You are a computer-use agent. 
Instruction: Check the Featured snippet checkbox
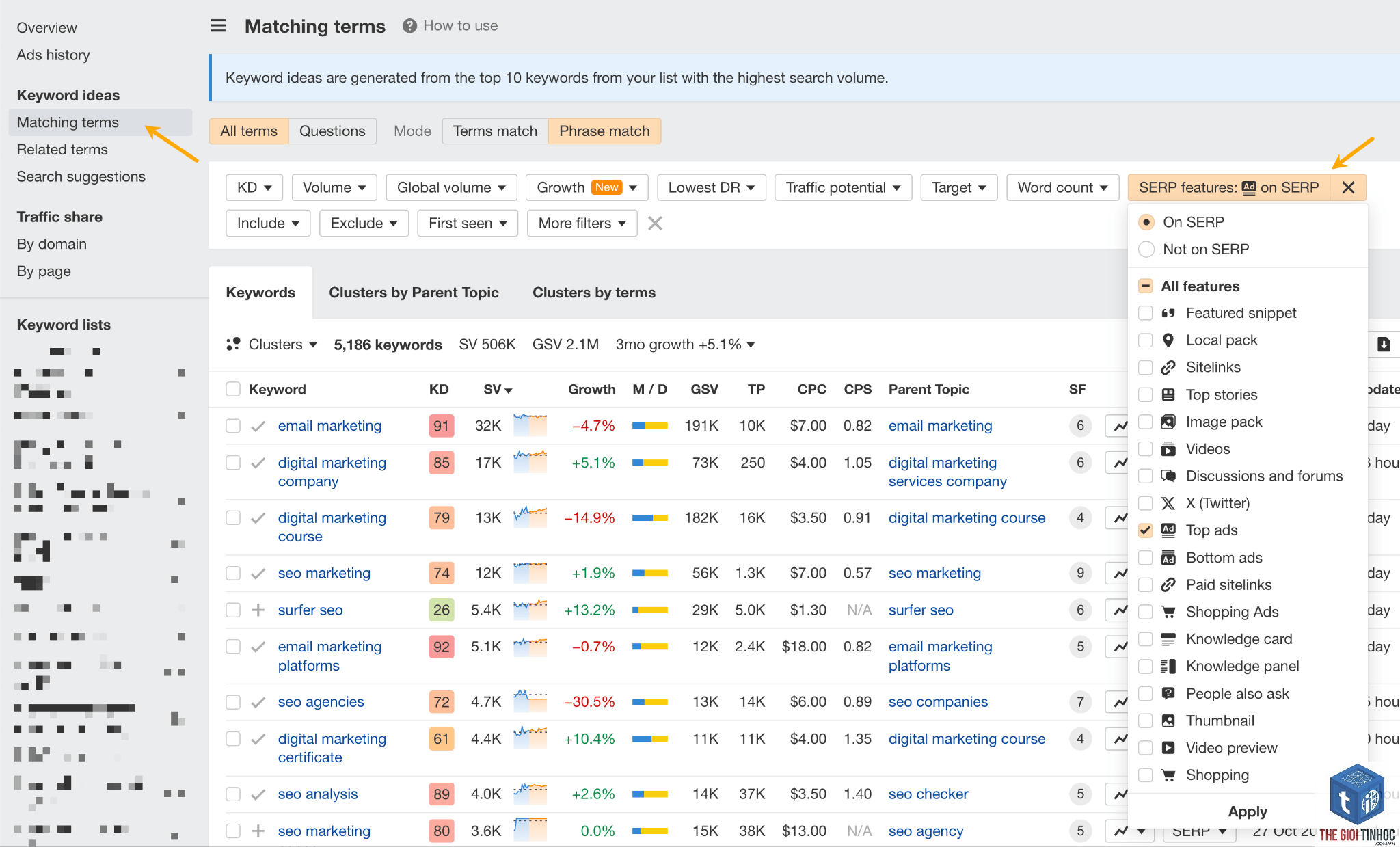click(1146, 313)
